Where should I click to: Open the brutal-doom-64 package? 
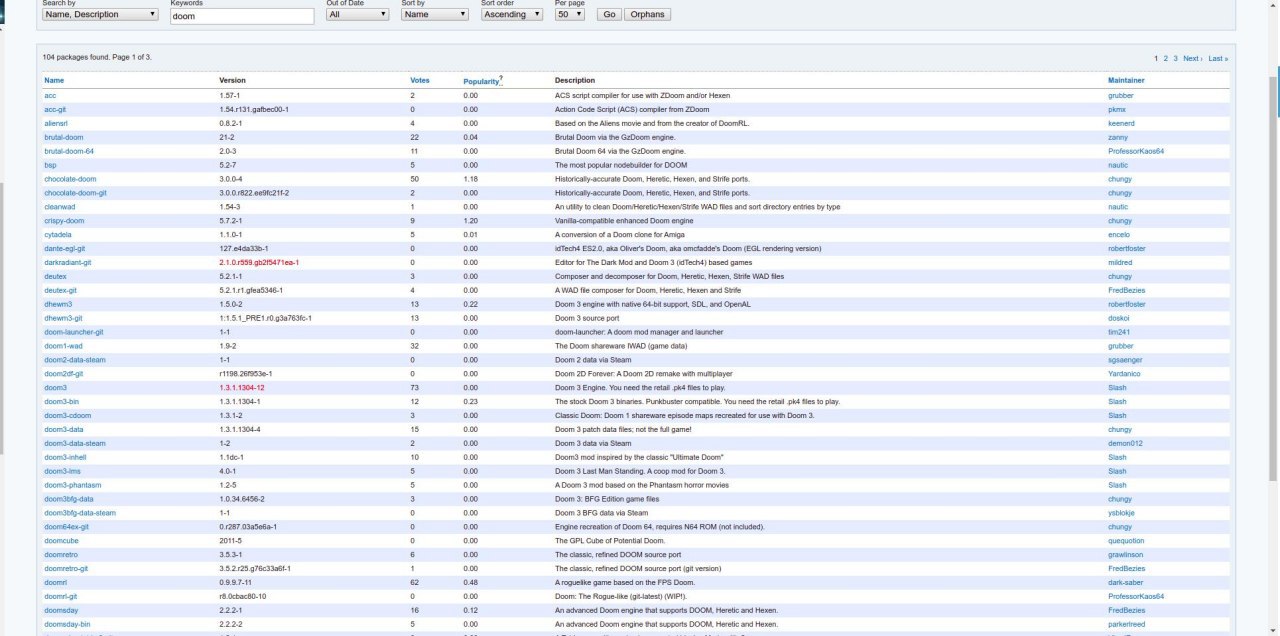[69, 151]
